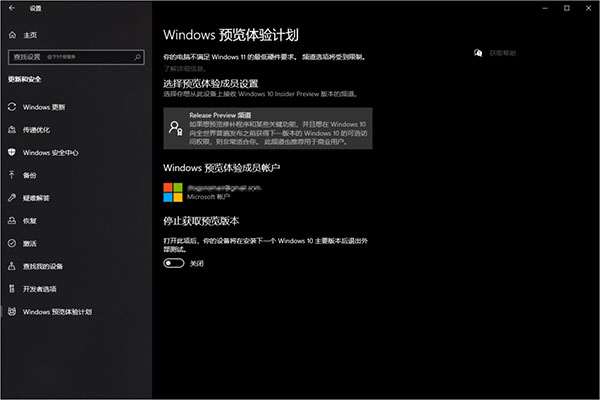Minimize the Settings window
Screen dimensions: 600x400
tap(545, 8)
